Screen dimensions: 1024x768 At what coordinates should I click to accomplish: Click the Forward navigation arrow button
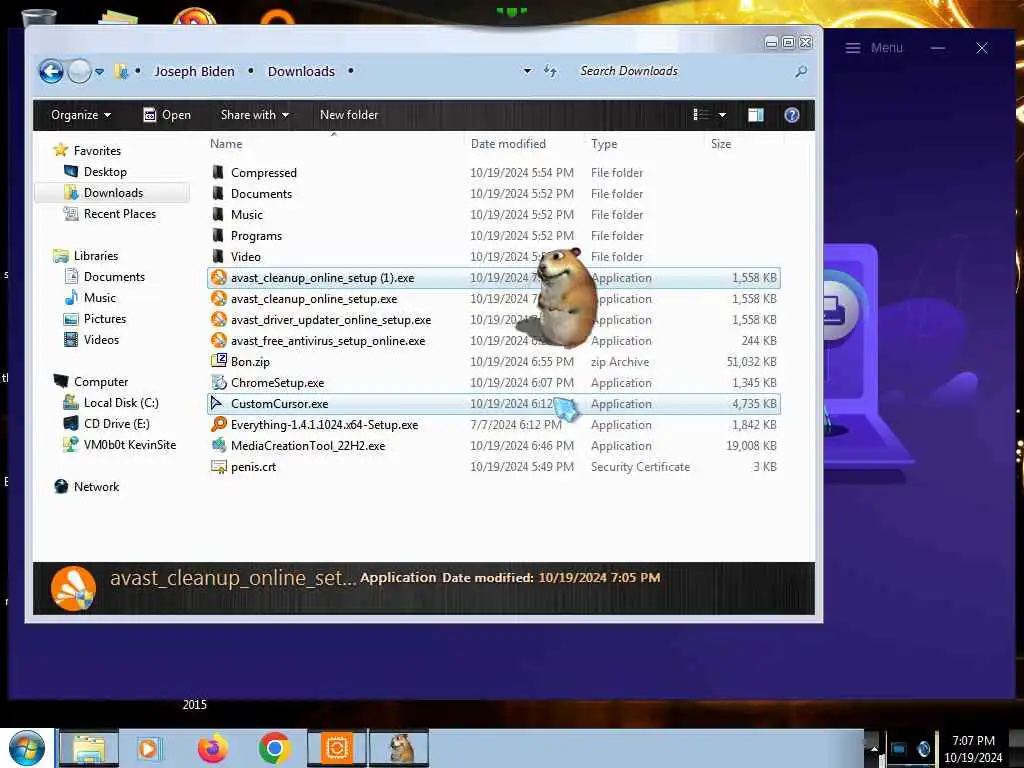[x=79, y=71]
